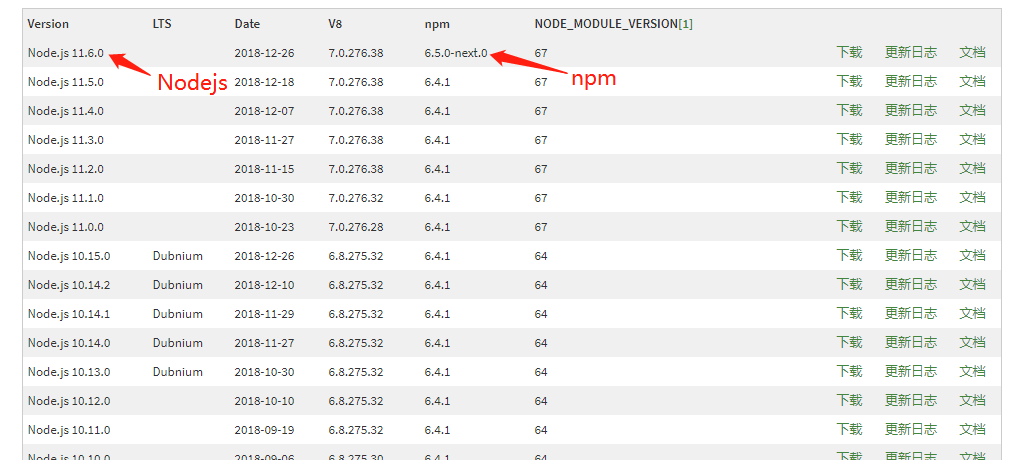Select the Node.js 10.15.0 version cell

click(x=69, y=255)
